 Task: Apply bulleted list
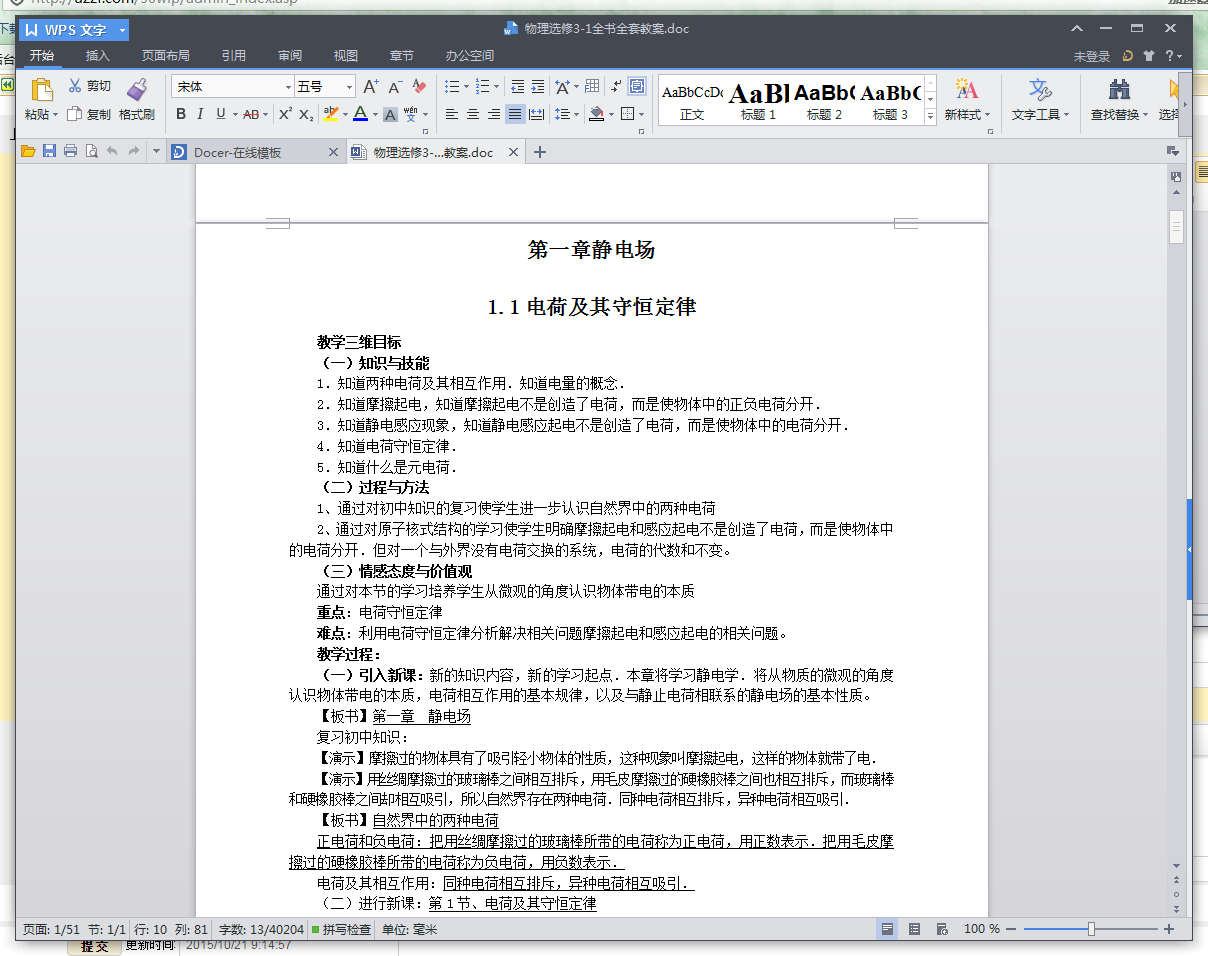tap(451, 87)
